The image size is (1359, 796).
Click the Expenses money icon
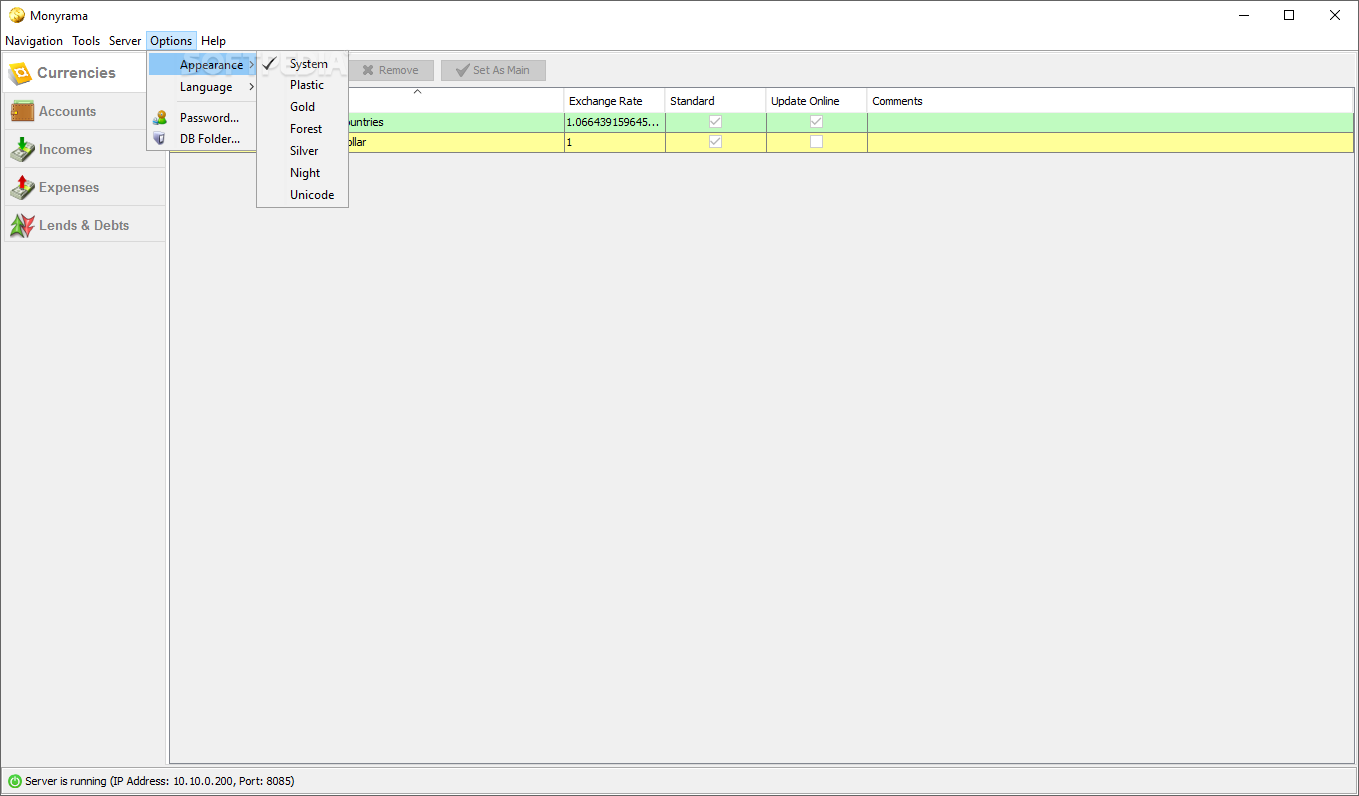coord(22,187)
